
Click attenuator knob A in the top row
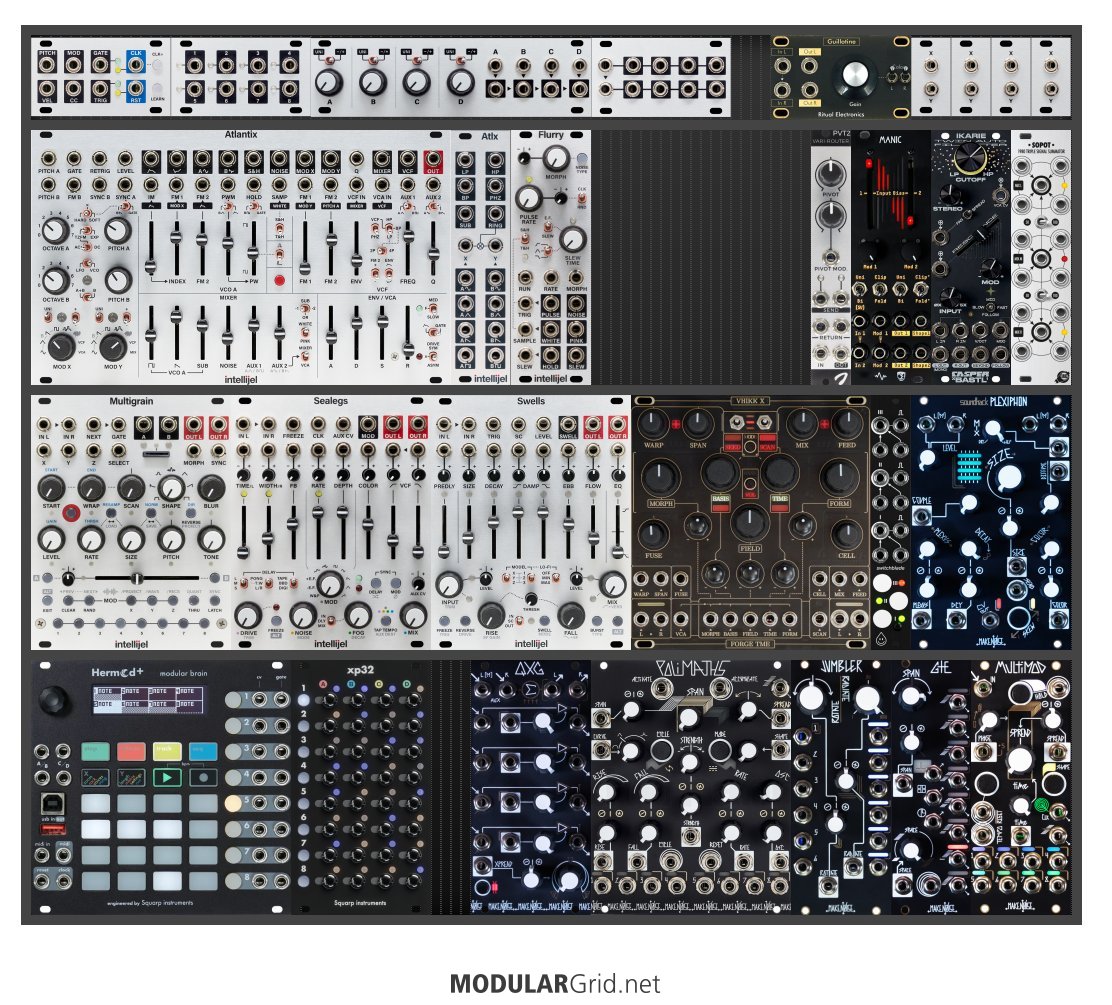[x=329, y=82]
